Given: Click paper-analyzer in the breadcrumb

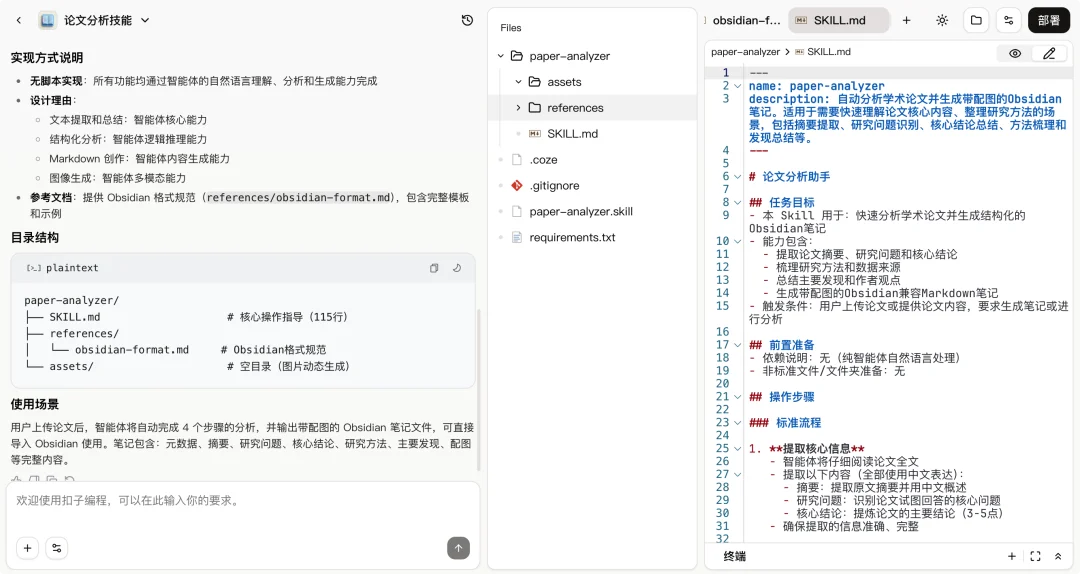Looking at the screenshot, I should pos(745,52).
